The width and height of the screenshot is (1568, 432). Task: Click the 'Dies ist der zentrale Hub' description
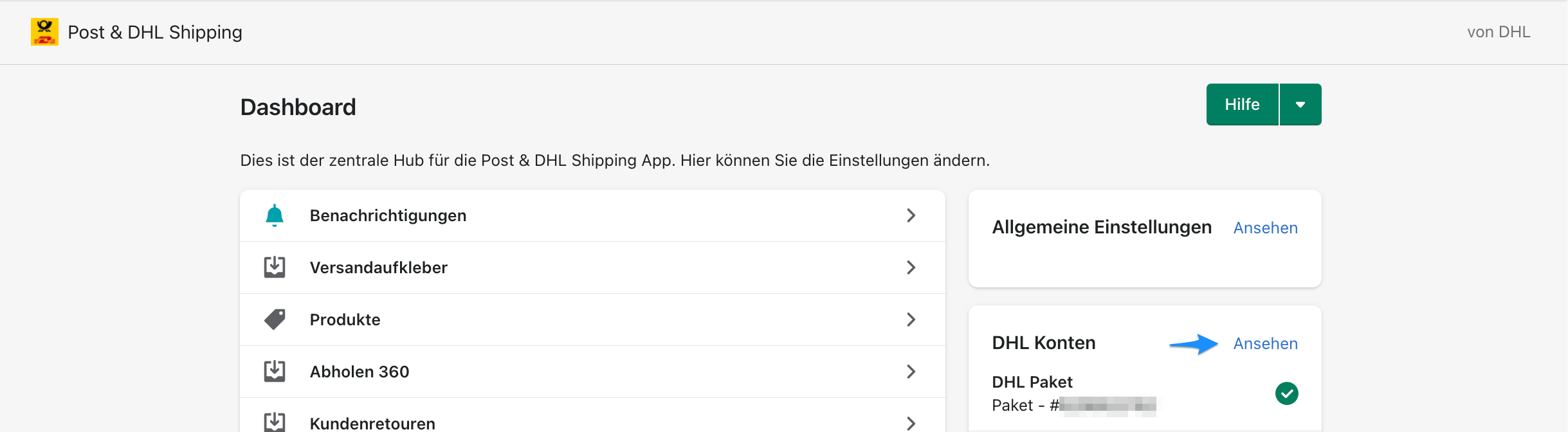point(615,160)
